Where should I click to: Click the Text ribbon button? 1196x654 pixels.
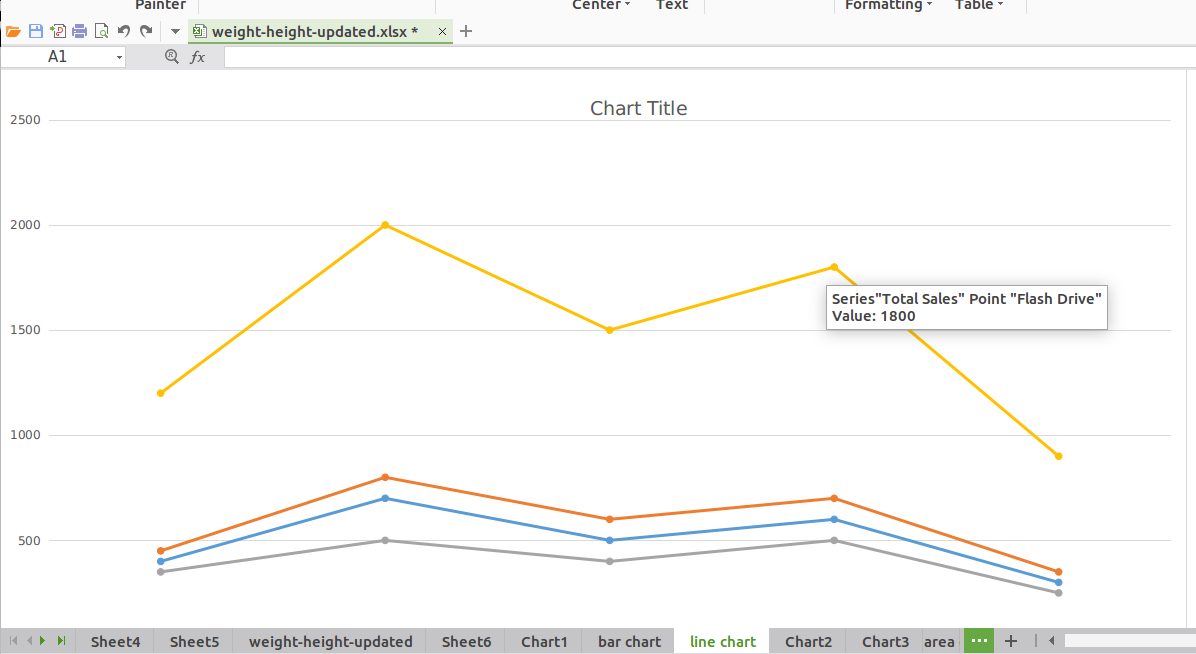pos(671,5)
